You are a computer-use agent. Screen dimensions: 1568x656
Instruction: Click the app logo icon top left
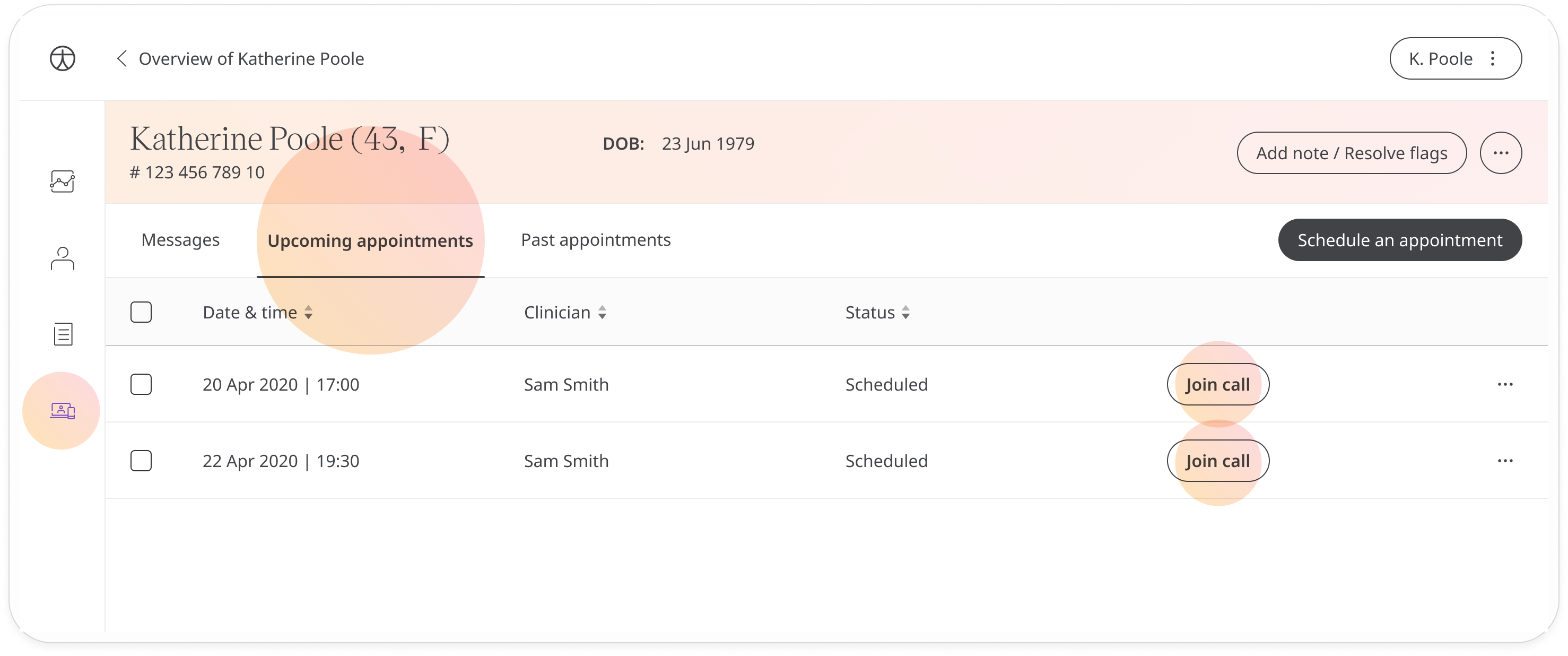62,58
